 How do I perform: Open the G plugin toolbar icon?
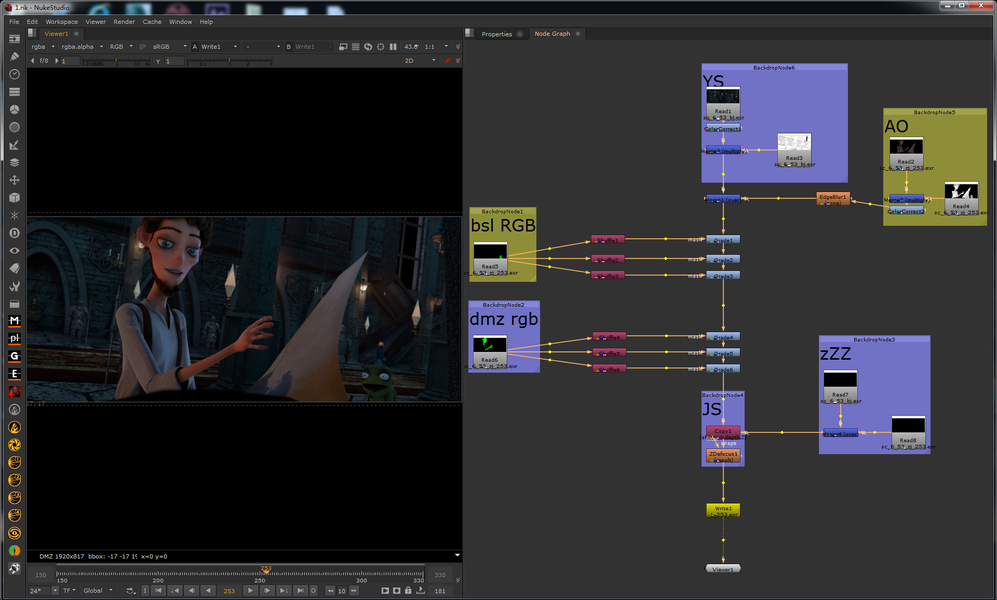[x=14, y=356]
